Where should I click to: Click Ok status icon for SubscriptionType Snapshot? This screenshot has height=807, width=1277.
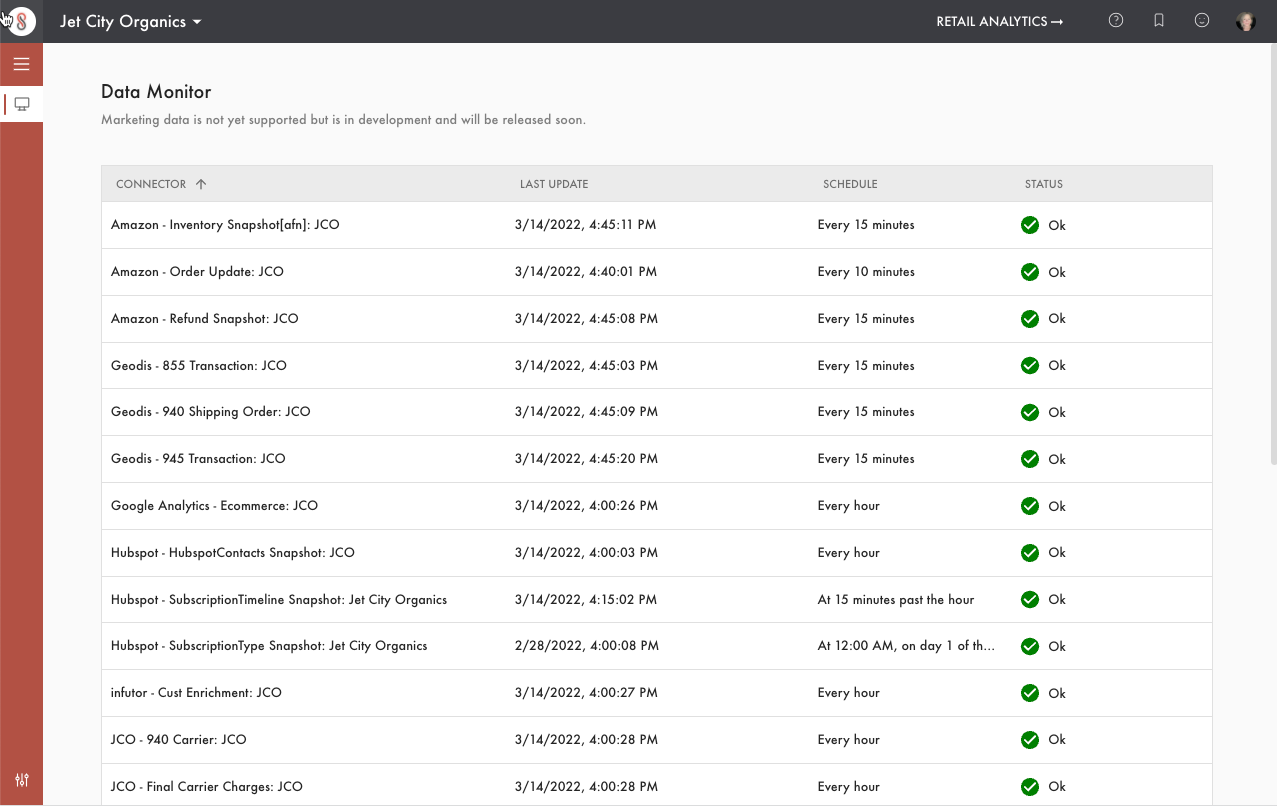point(1030,646)
